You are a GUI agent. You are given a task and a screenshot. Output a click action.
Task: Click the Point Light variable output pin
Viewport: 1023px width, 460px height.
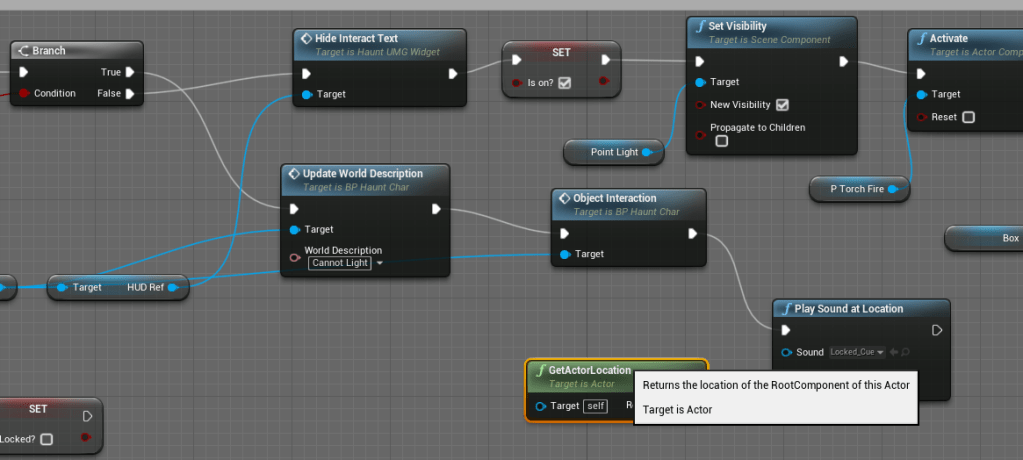648,152
